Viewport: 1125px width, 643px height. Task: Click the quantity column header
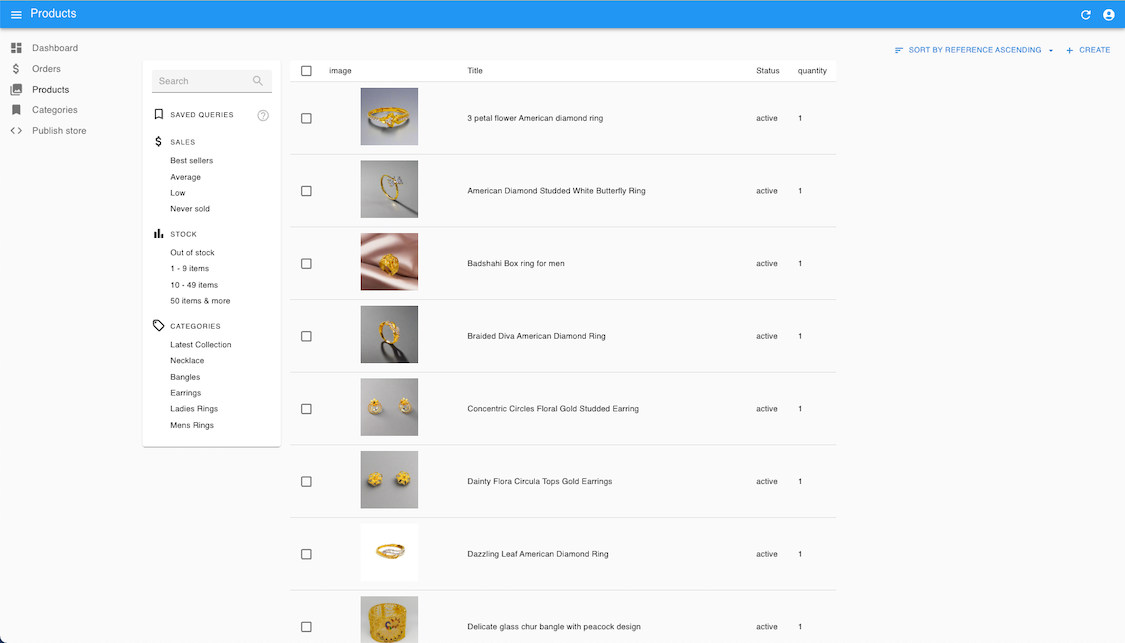tap(812, 71)
